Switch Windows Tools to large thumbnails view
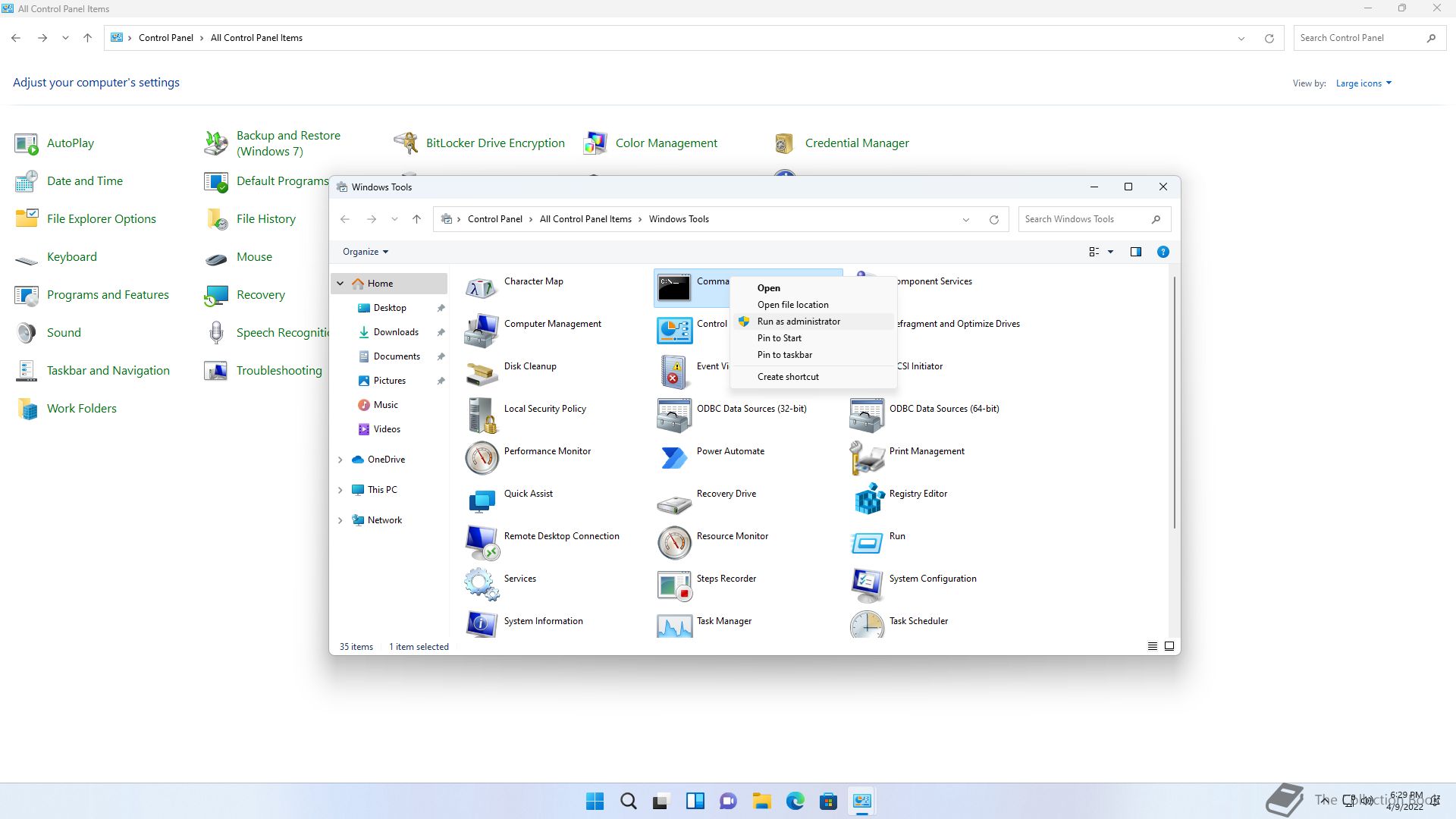This screenshot has width=1456, height=819. [x=1169, y=646]
